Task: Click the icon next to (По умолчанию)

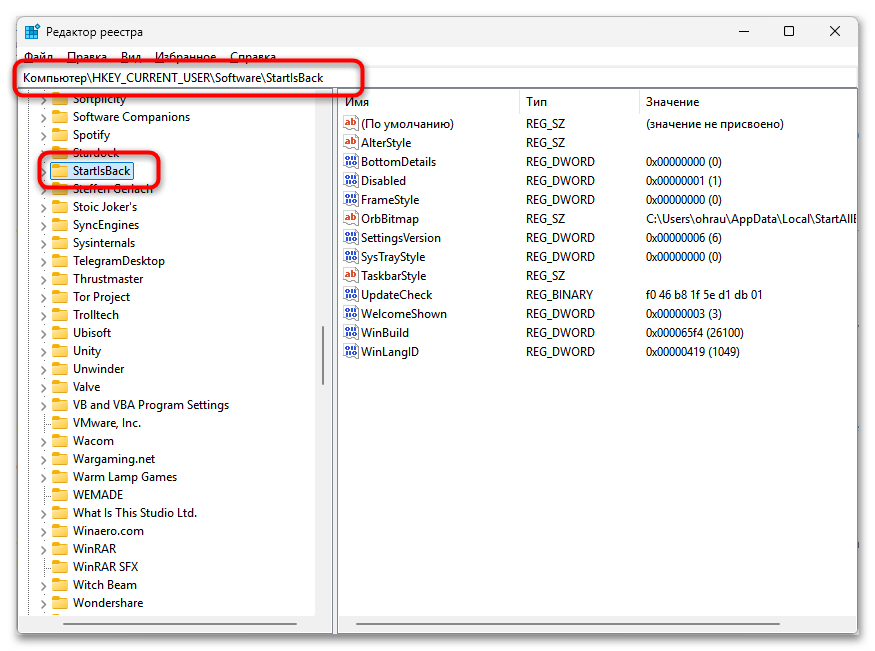Action: click(351, 123)
